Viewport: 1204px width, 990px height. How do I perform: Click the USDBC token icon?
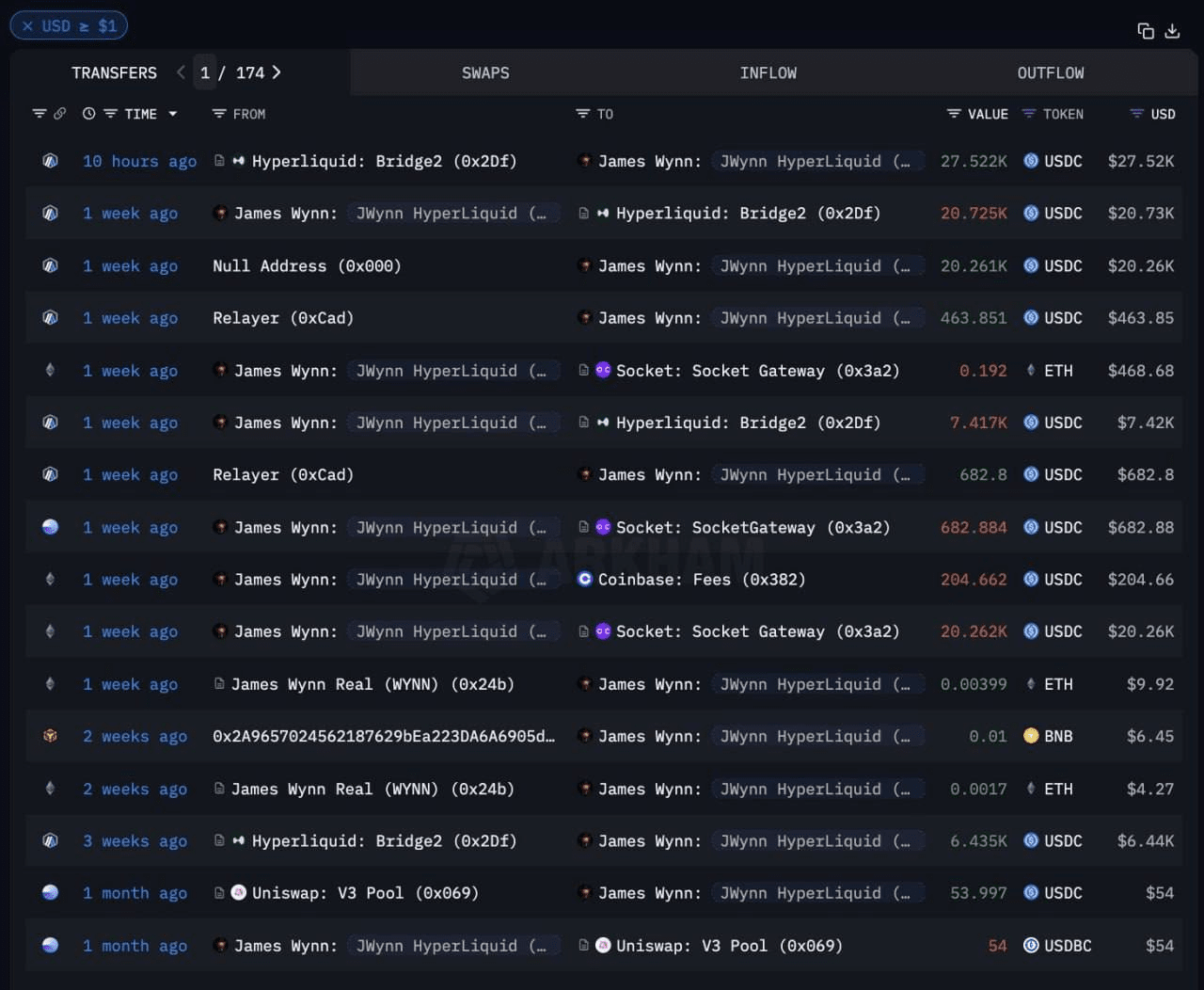1031,945
